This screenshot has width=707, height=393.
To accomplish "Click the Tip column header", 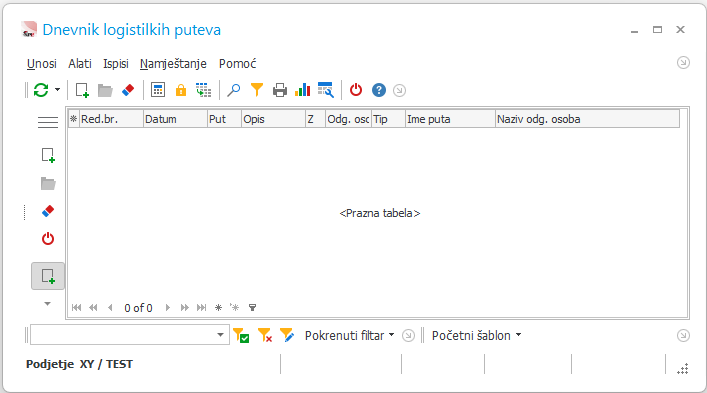I will coord(388,119).
